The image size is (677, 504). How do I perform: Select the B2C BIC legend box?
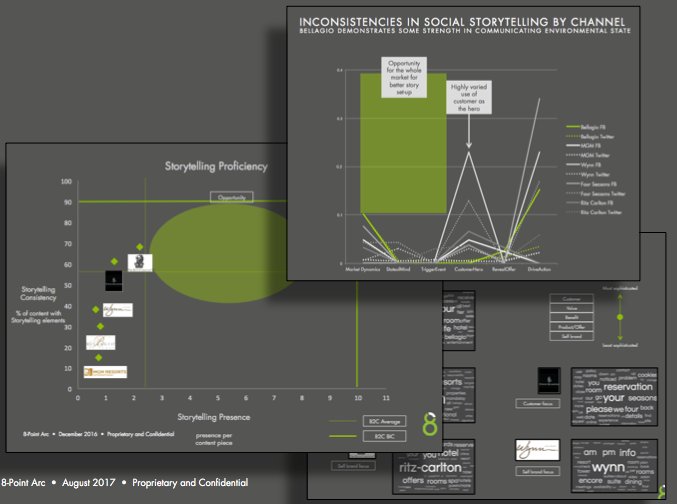tap(384, 436)
